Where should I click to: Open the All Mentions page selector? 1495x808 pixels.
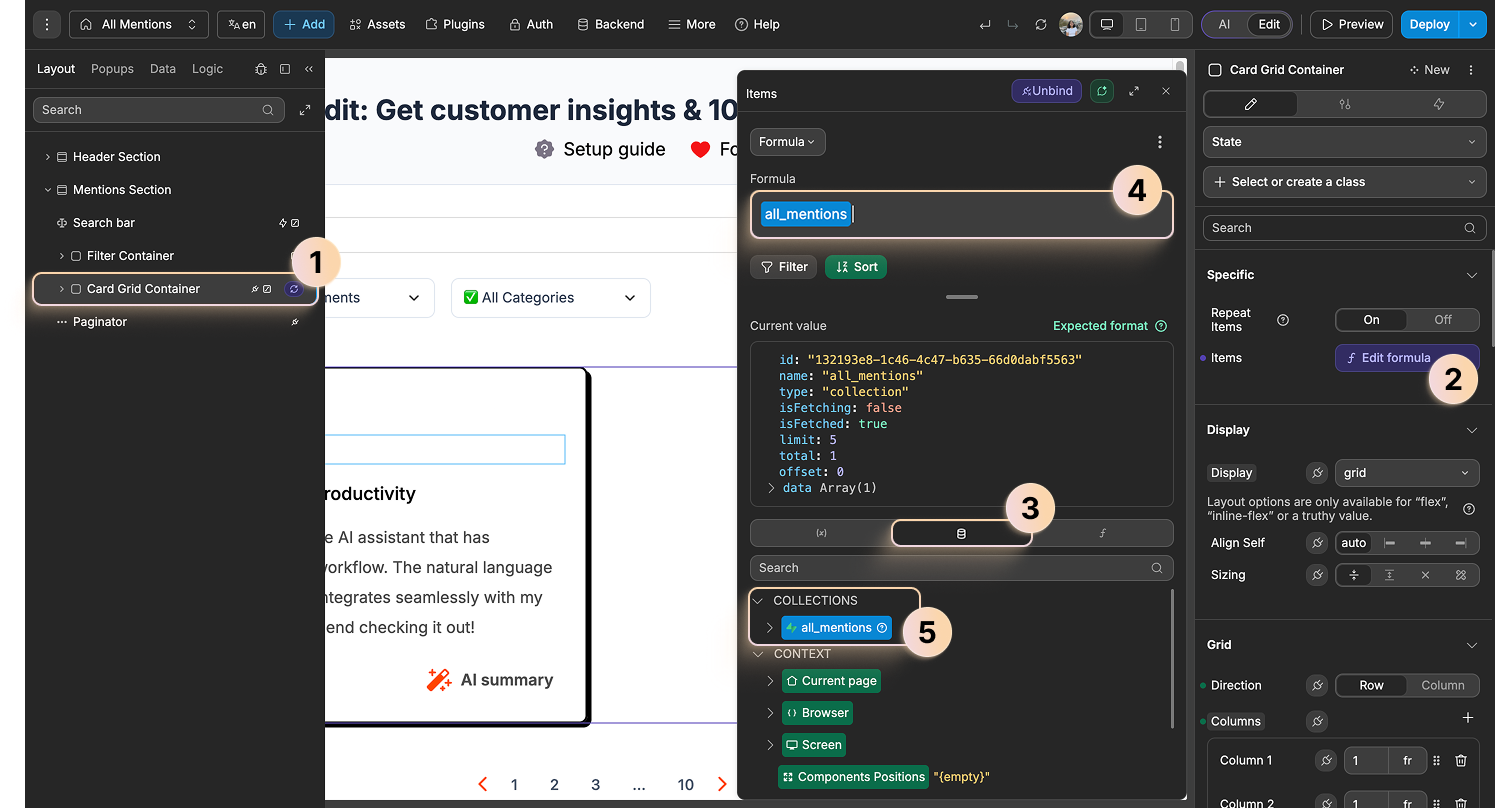139,24
